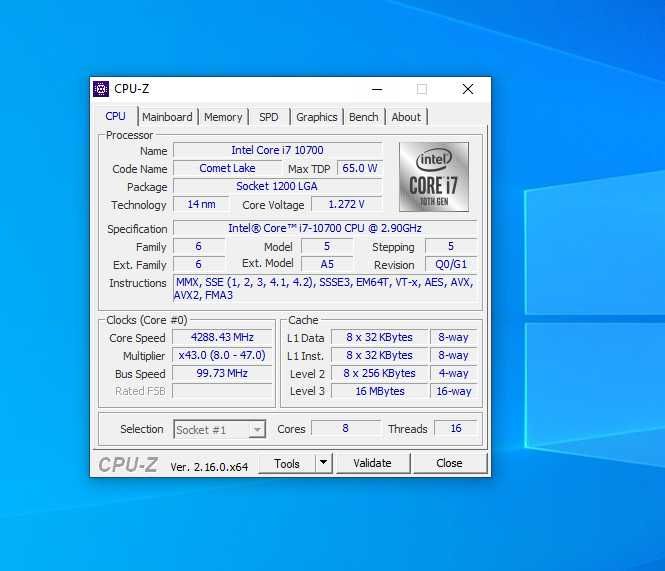Screen dimensions: 665x571
Task: Open the Tools dropdown arrow
Action: [x=323, y=463]
